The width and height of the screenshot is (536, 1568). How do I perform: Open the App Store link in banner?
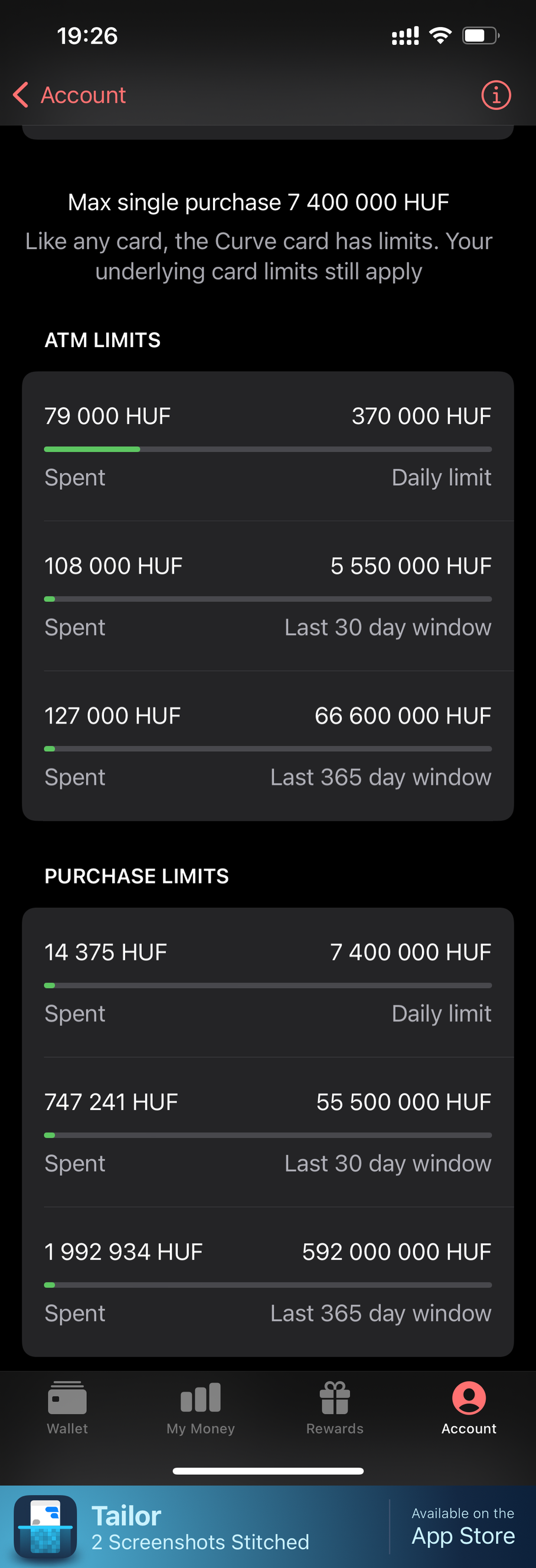(x=463, y=1527)
